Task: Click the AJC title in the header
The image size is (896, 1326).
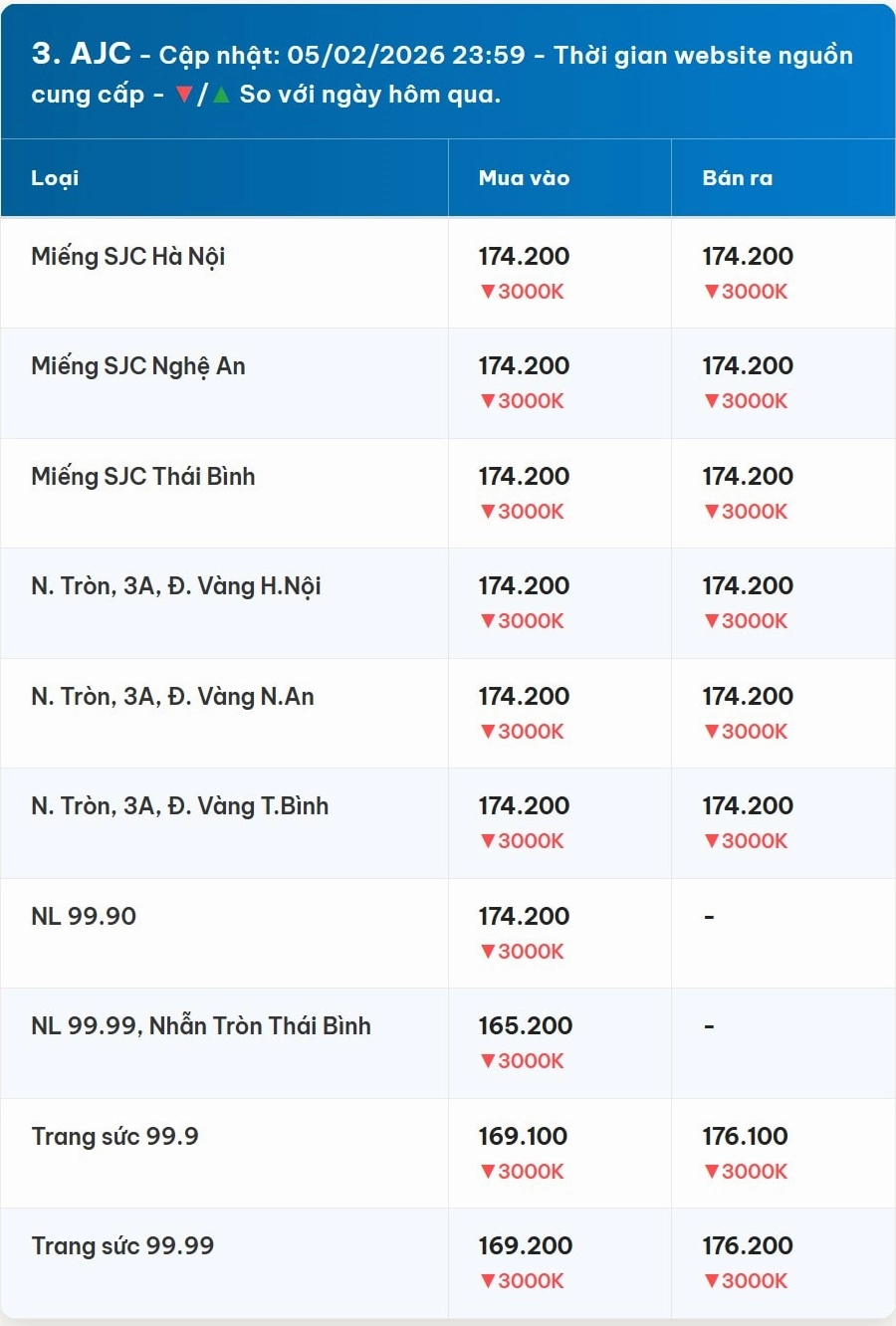Action: (101, 53)
